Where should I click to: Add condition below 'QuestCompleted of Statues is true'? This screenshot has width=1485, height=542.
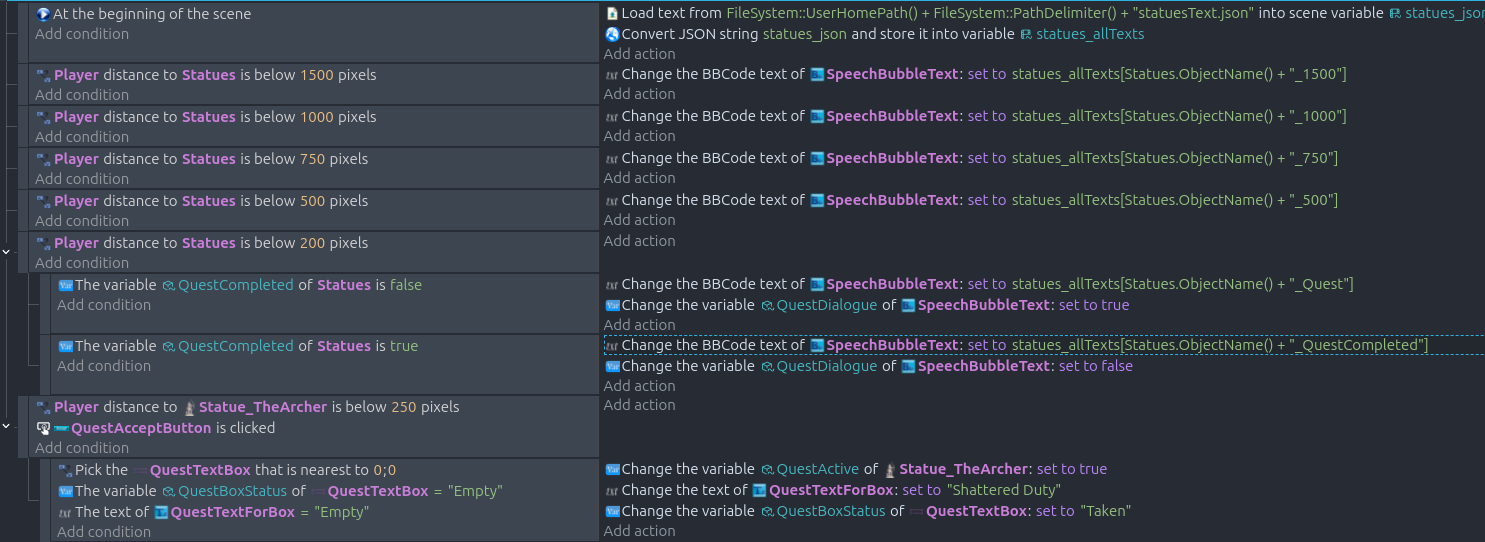tap(104, 366)
